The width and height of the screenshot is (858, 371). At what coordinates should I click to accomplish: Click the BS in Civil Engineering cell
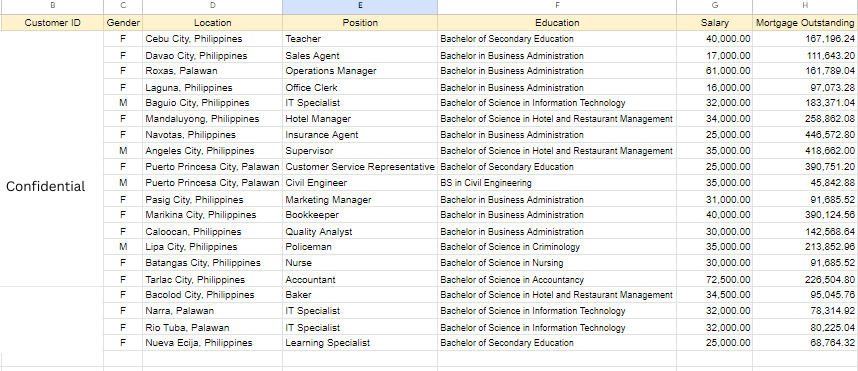tap(557, 183)
